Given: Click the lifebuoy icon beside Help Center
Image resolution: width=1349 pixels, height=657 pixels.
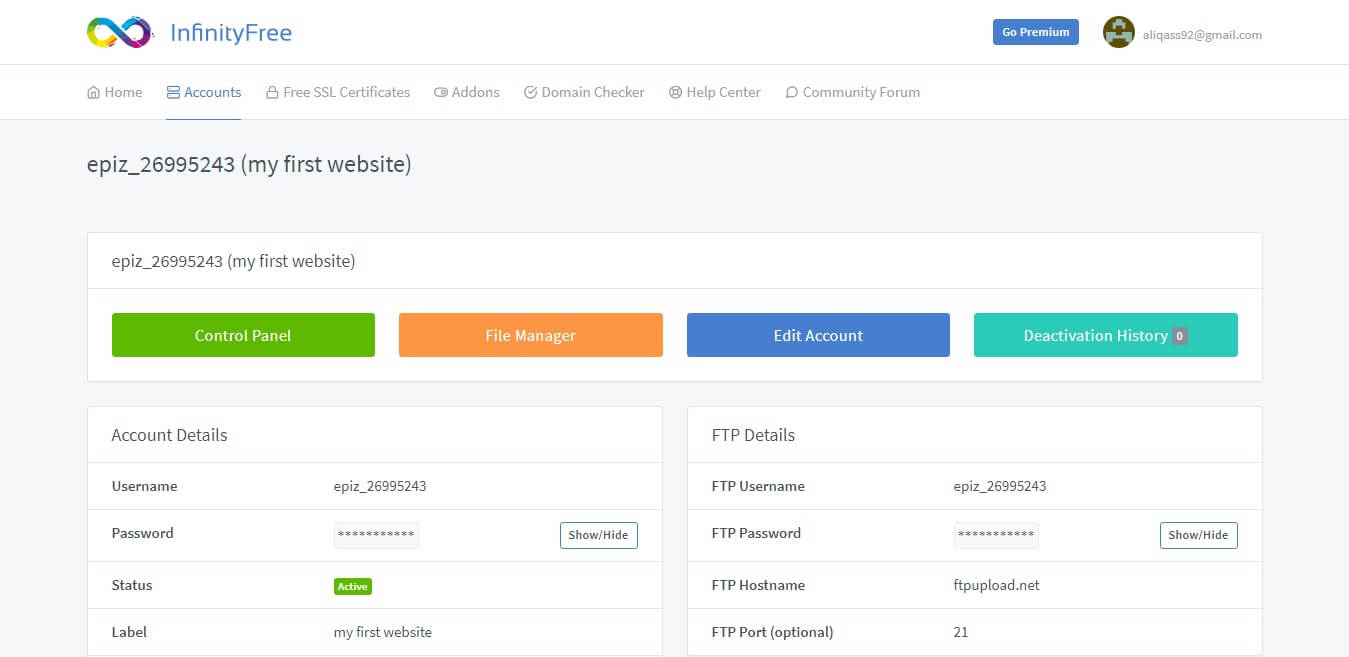Looking at the screenshot, I should [676, 93].
